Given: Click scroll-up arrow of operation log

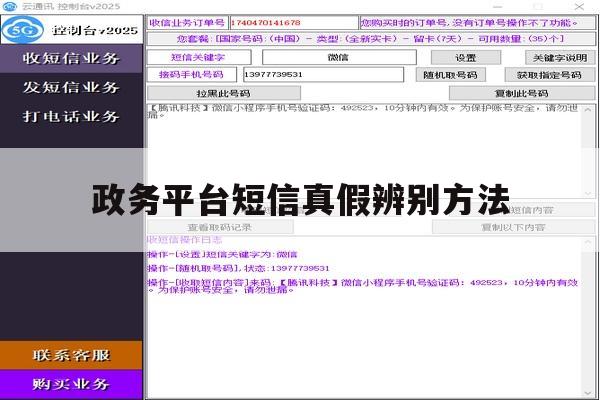Looking at the screenshot, I should click(x=588, y=242).
